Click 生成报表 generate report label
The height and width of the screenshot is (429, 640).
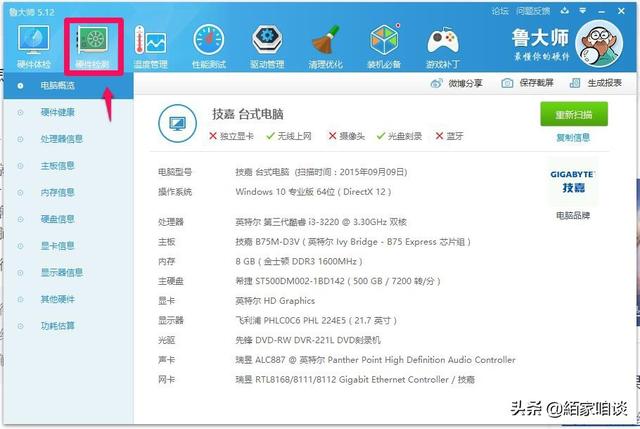(604, 83)
